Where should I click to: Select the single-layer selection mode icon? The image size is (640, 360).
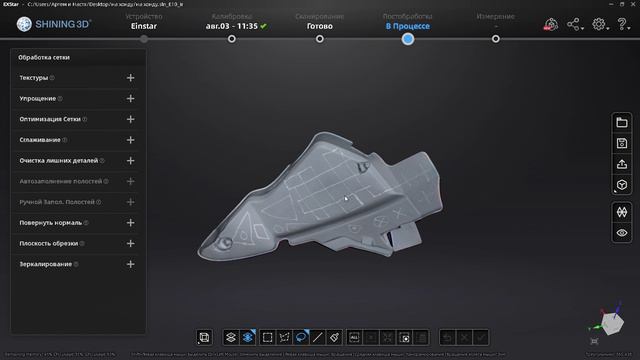tap(231, 338)
